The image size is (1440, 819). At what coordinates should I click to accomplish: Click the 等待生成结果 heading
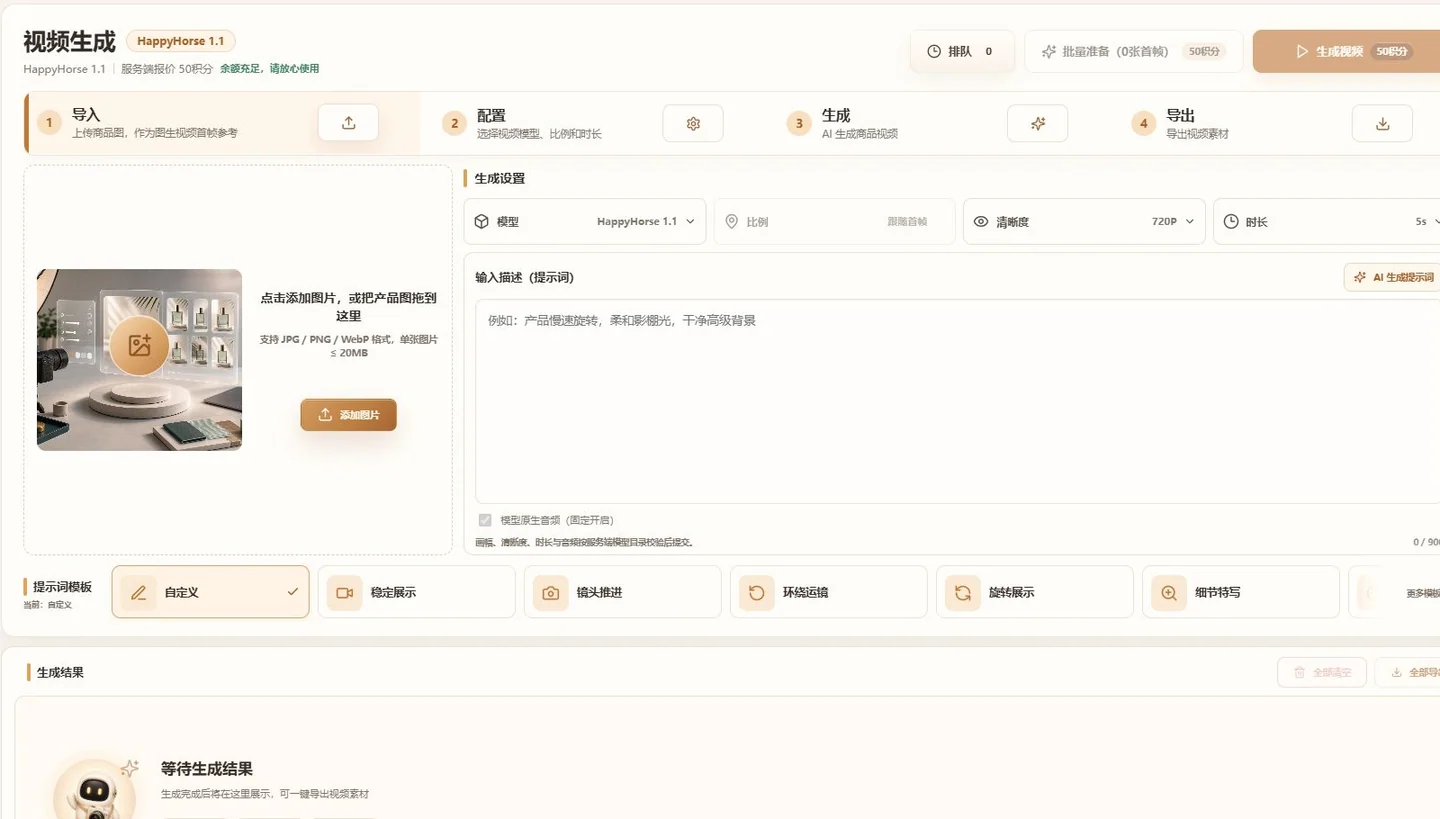(207, 769)
